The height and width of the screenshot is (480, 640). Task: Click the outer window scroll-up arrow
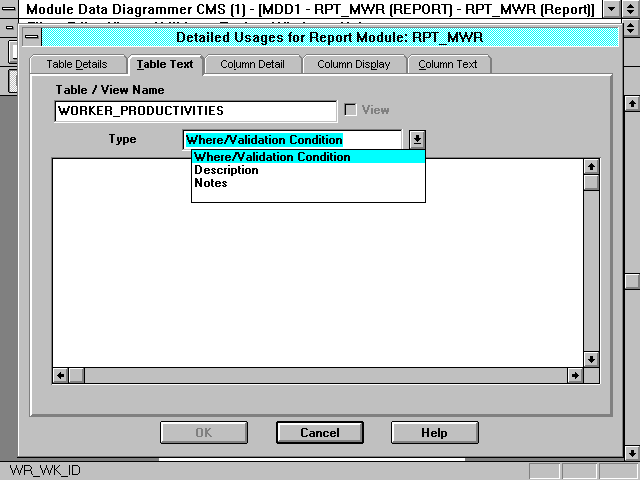point(631,102)
